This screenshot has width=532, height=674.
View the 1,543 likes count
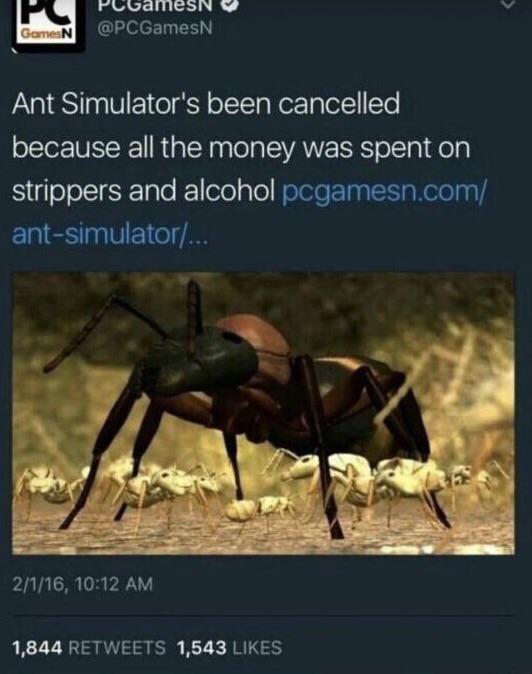coord(202,647)
